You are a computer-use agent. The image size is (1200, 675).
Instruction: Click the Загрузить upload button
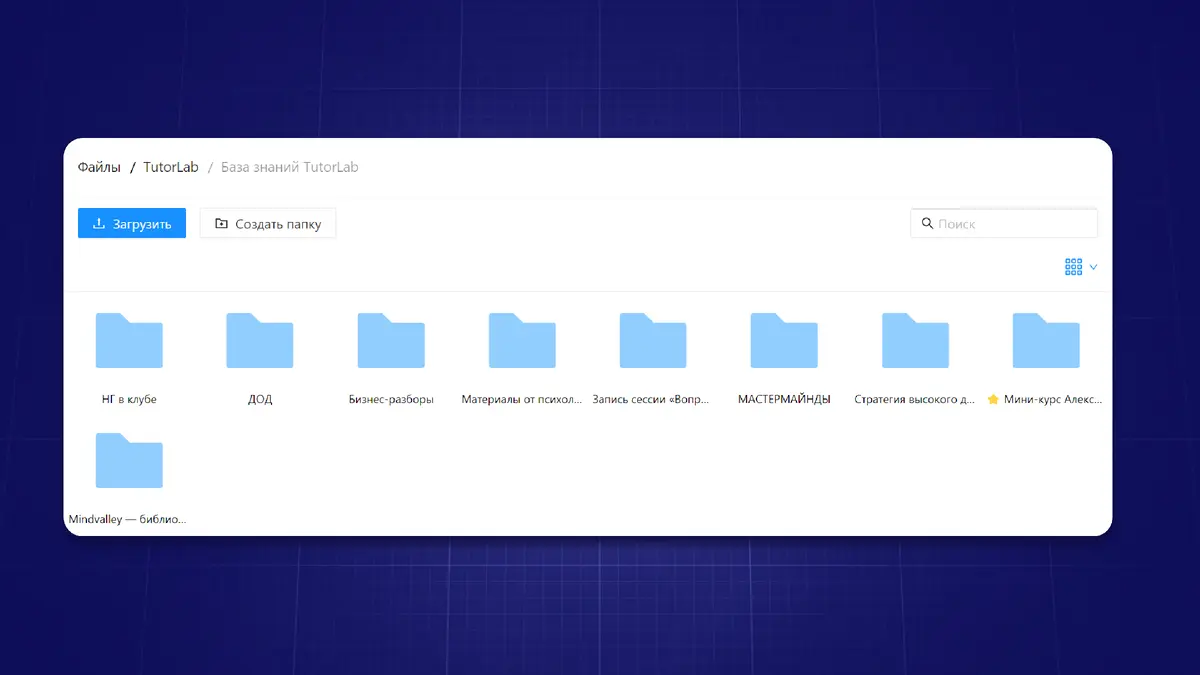point(132,224)
